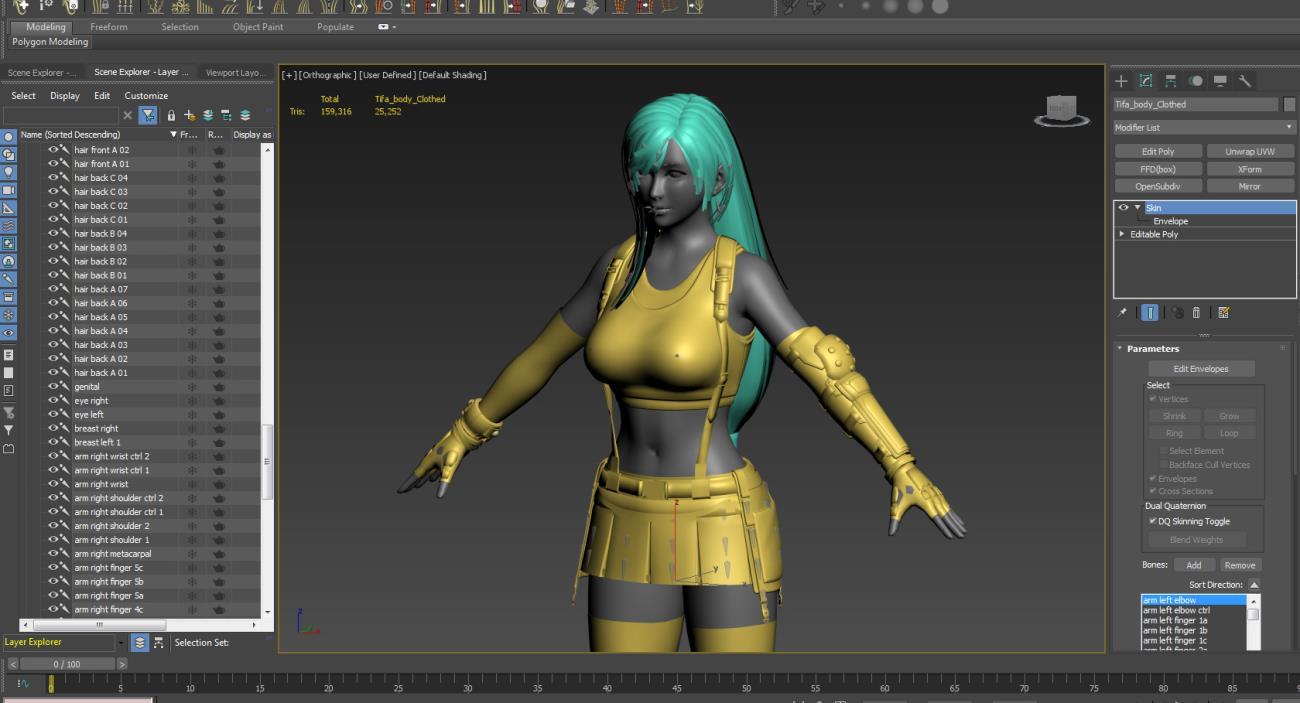Toggle visibility eye for eye right
The width and height of the screenshot is (1300, 703).
54,400
